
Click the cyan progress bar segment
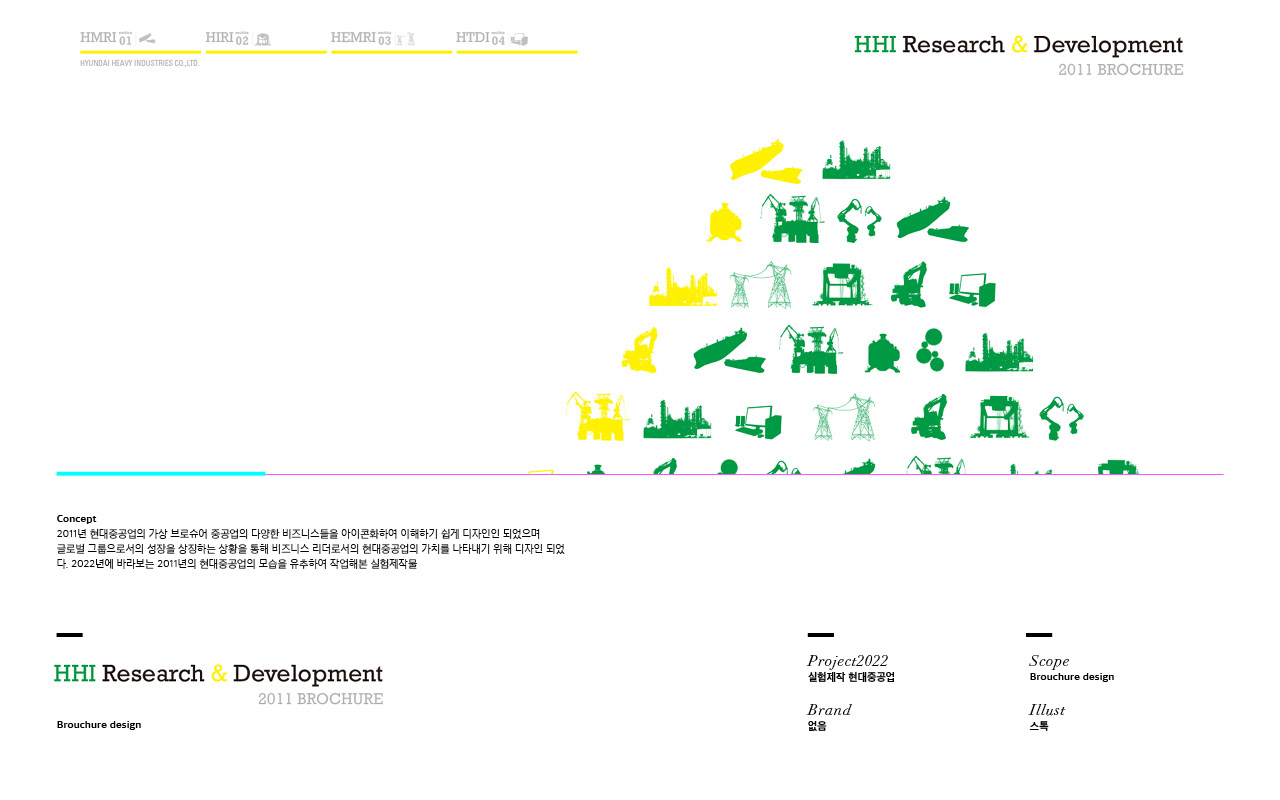(x=161, y=473)
